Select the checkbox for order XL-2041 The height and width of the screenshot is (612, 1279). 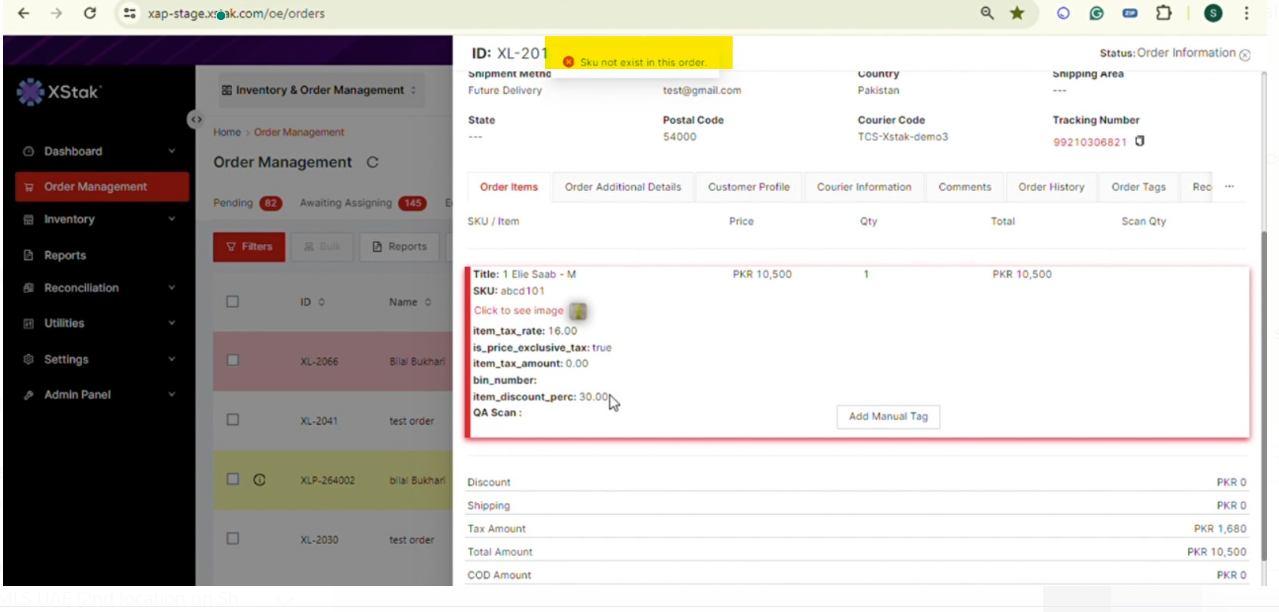click(233, 420)
